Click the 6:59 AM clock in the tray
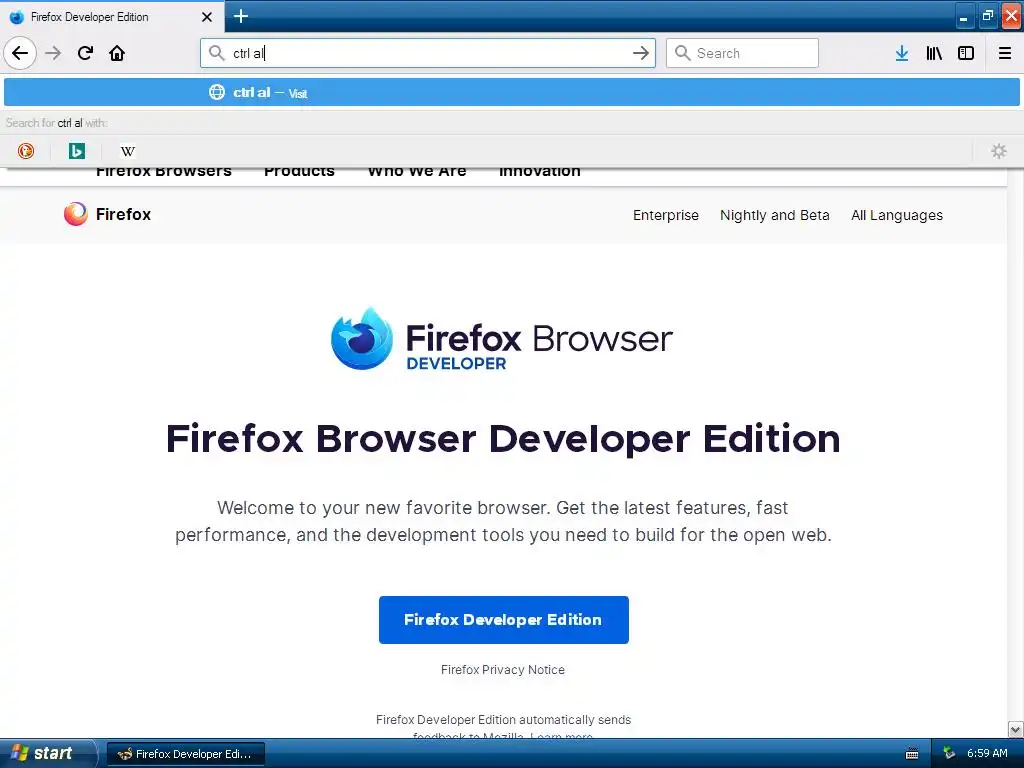This screenshot has width=1024, height=768. tap(987, 753)
